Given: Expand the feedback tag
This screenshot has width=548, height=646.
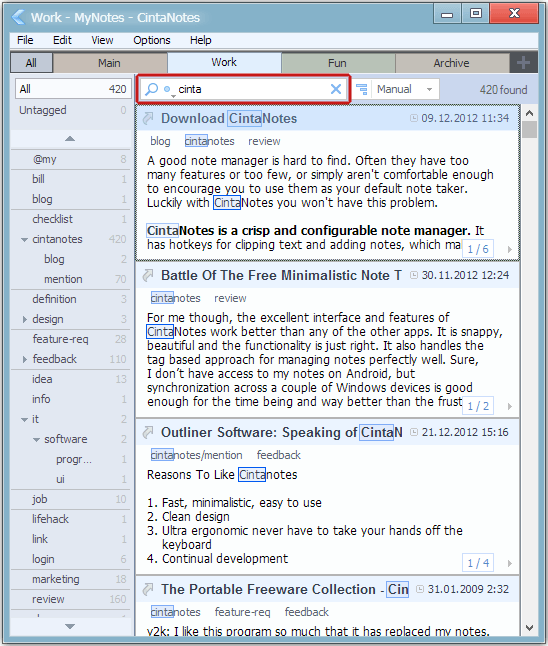Looking at the screenshot, I should (24, 359).
